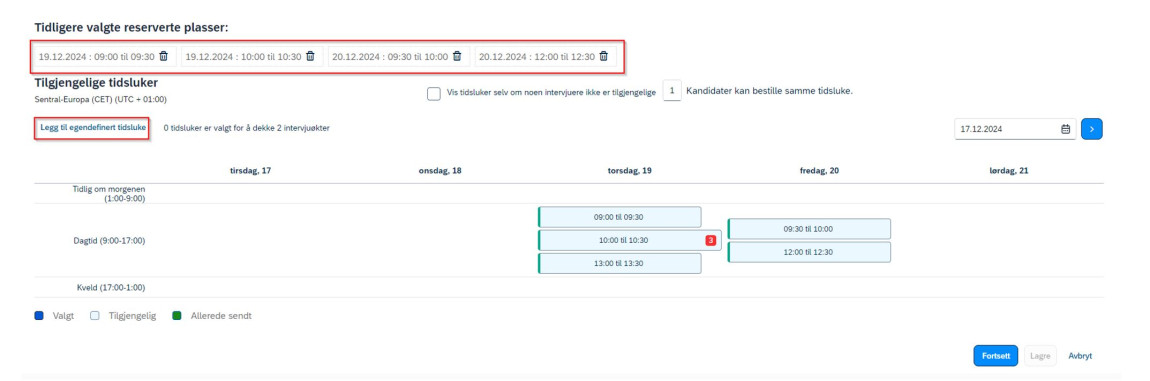
Task: Click the red badge showing 3
Action: pos(710,240)
